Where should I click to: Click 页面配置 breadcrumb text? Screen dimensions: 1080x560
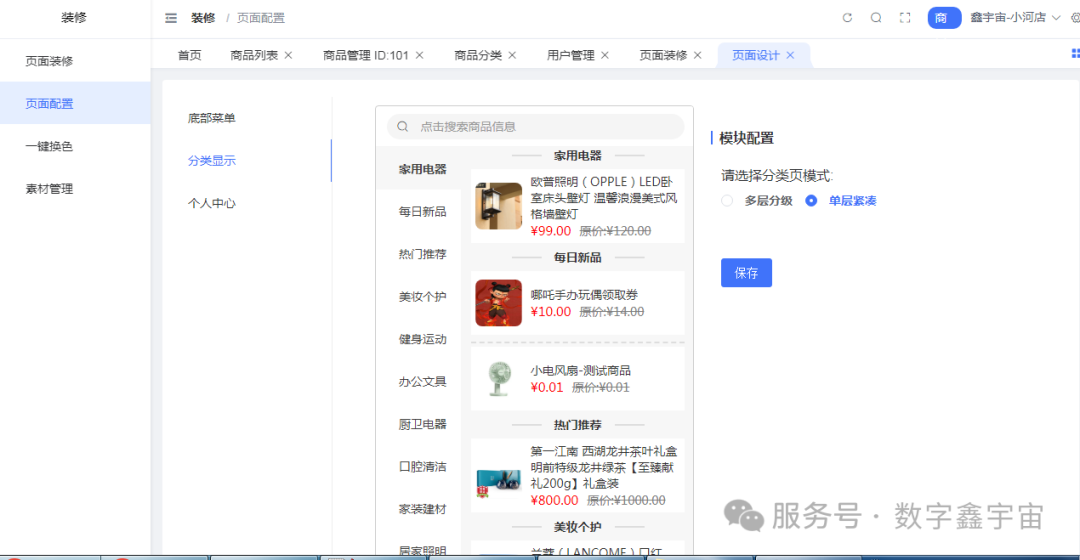[261, 18]
